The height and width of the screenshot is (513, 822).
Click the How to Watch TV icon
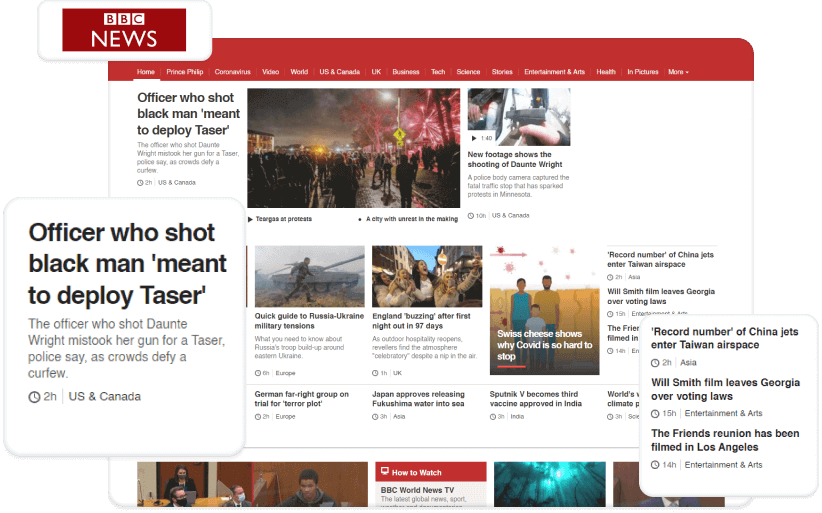(384, 472)
